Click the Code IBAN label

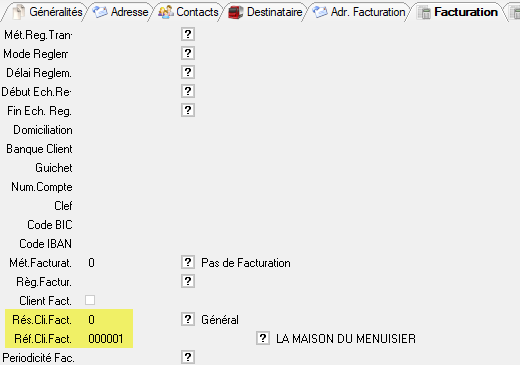46,244
